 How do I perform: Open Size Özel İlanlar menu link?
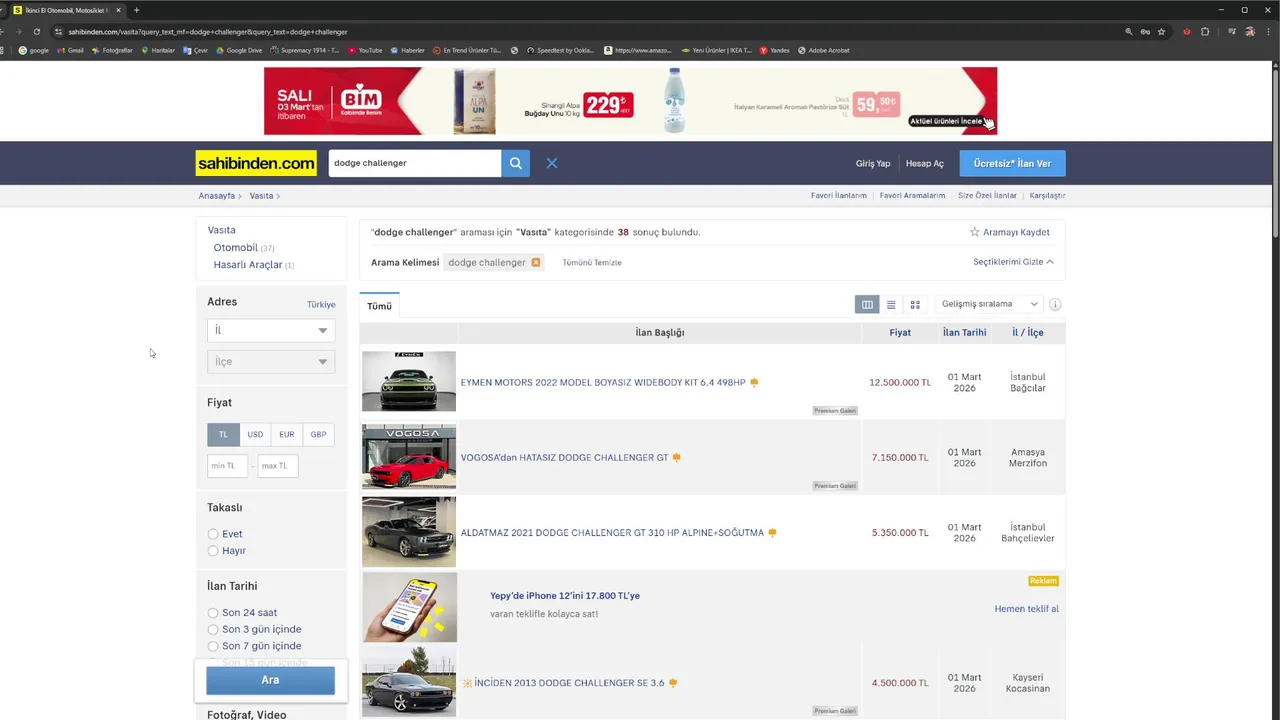[987, 196]
